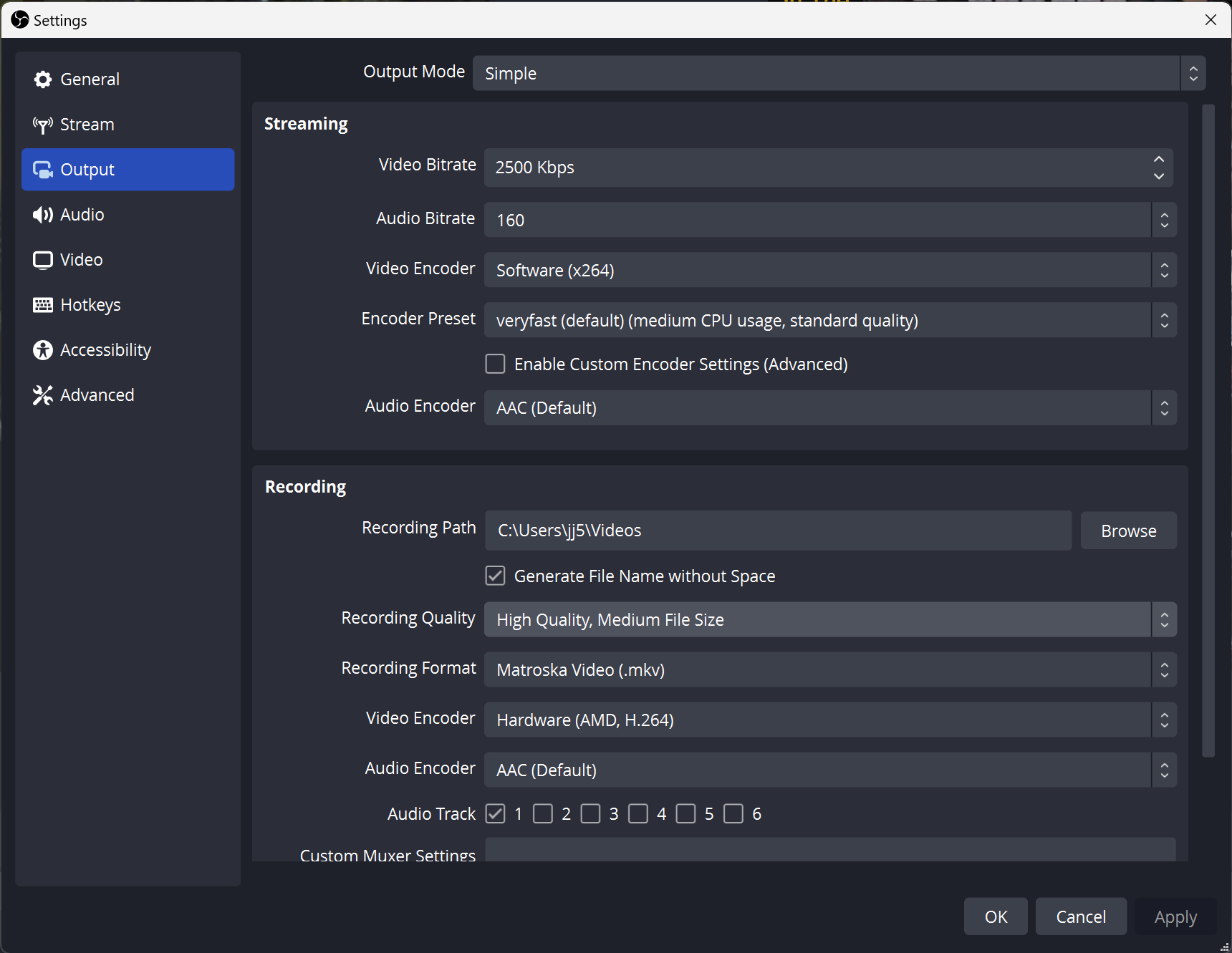1232x953 pixels.
Task: Click the Cancel button
Action: 1081,916
